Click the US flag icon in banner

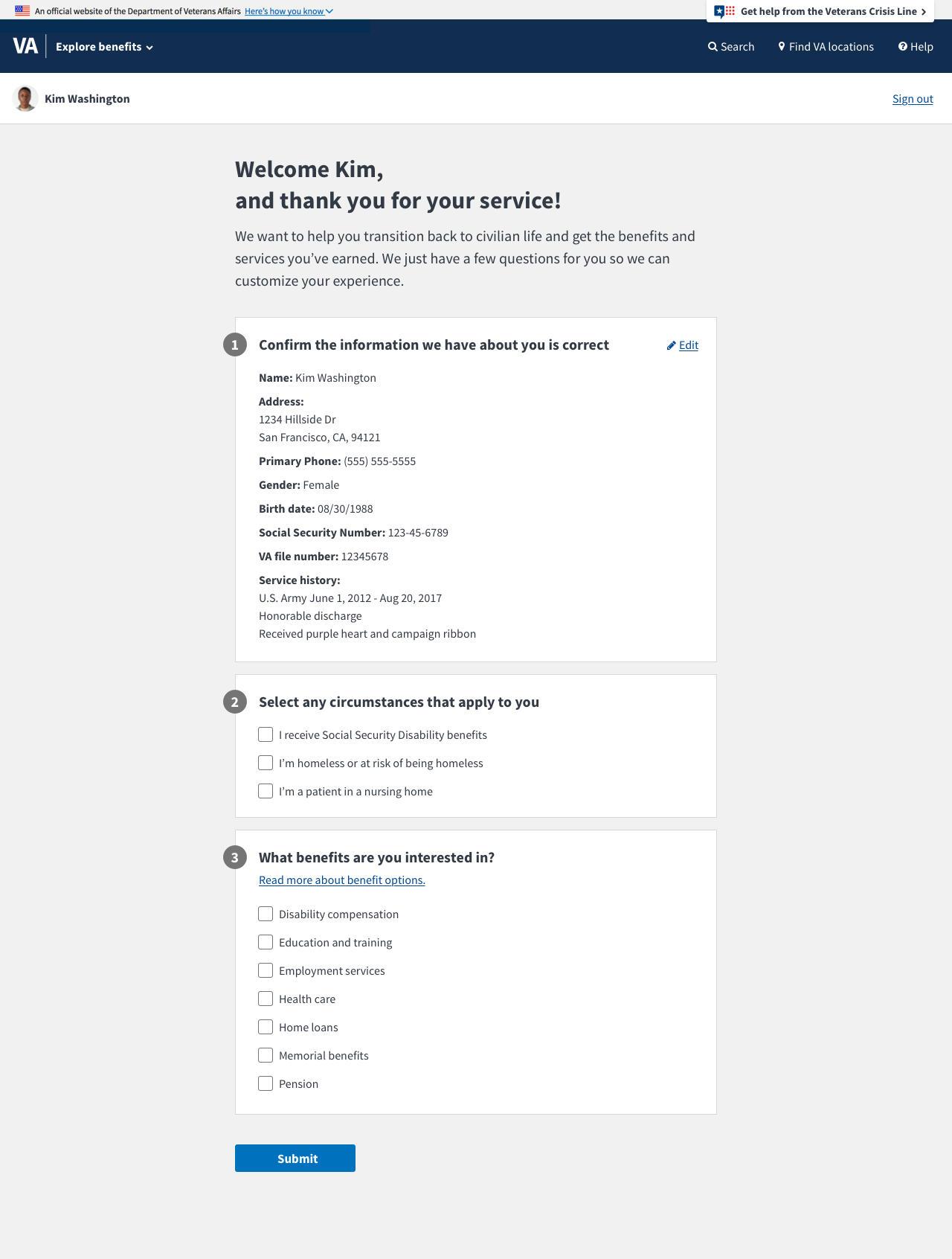[x=22, y=11]
